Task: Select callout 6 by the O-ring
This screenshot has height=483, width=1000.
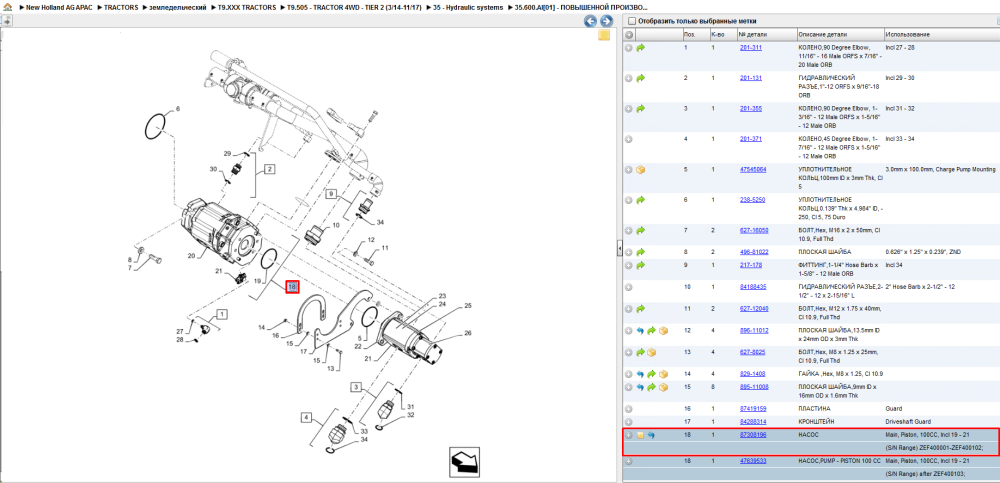Action: [178, 108]
